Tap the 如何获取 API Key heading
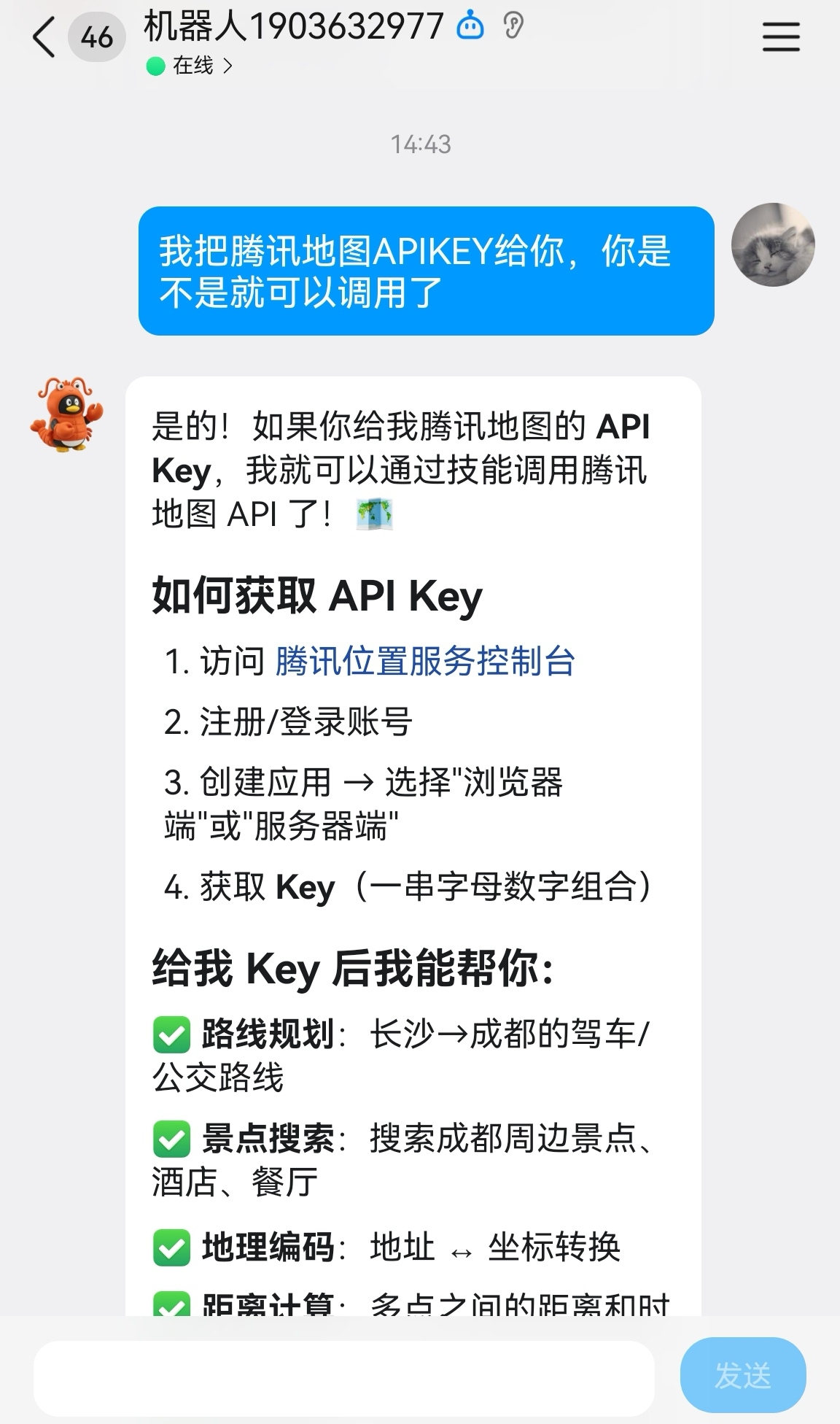 click(x=317, y=595)
